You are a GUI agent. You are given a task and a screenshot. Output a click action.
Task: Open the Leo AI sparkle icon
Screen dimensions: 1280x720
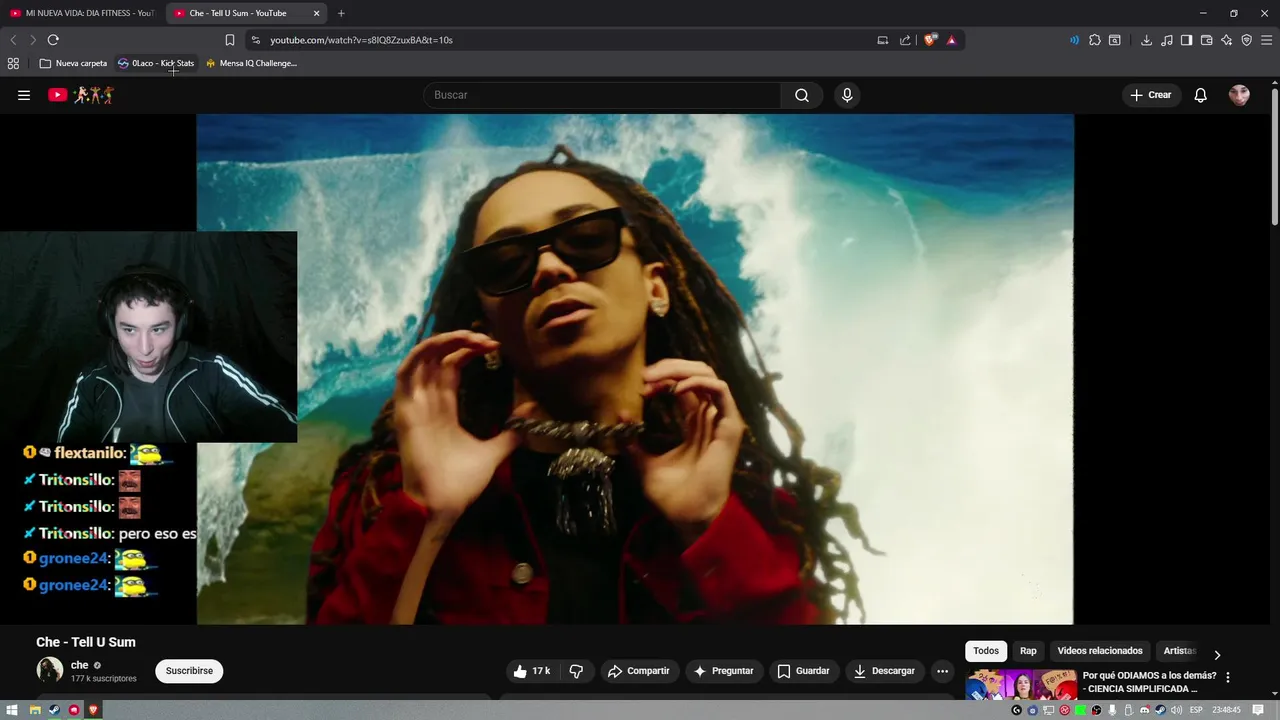pyautogui.click(x=1226, y=40)
